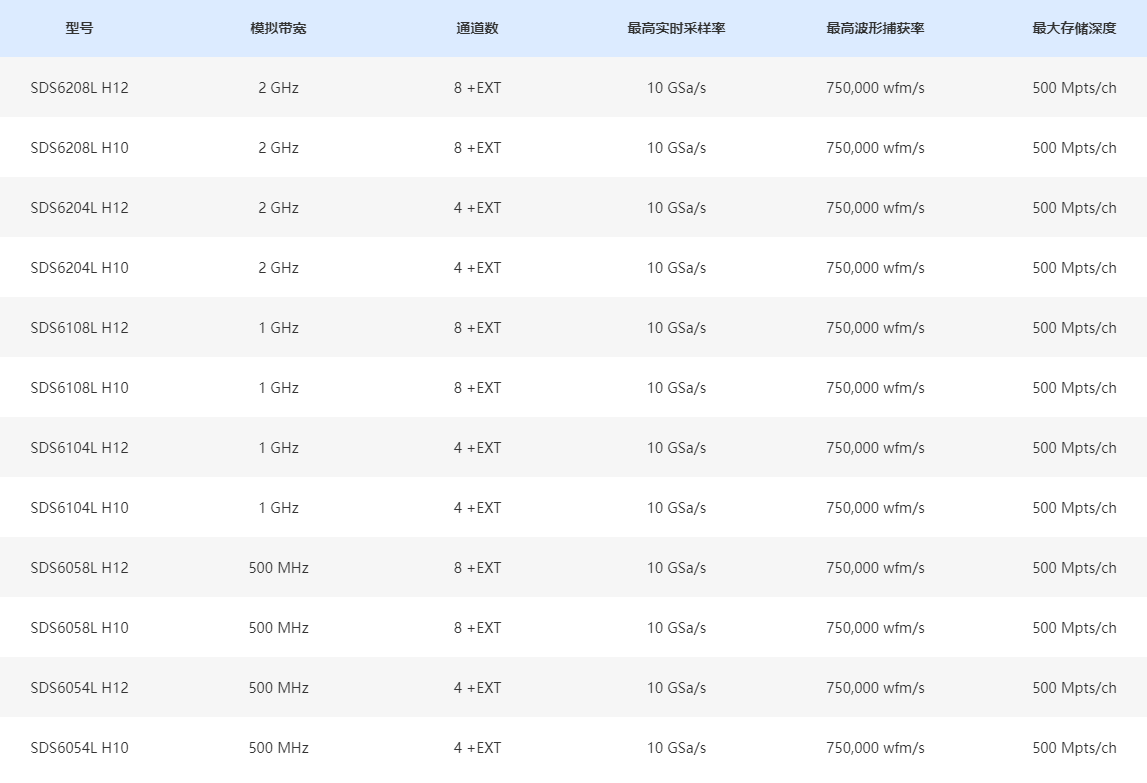Click the 模拟带宽 column header
The image size is (1147, 783).
pyautogui.click(x=278, y=29)
